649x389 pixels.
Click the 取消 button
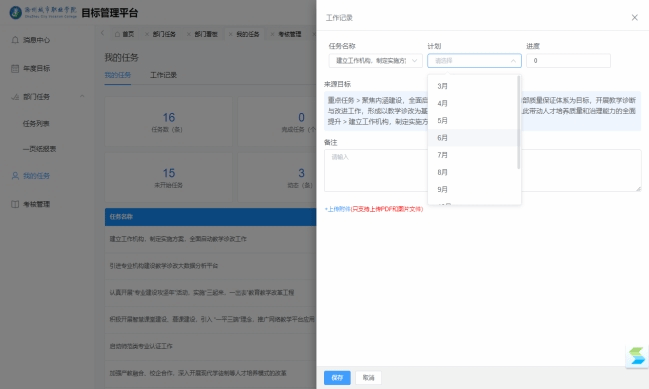pyautogui.click(x=368, y=377)
